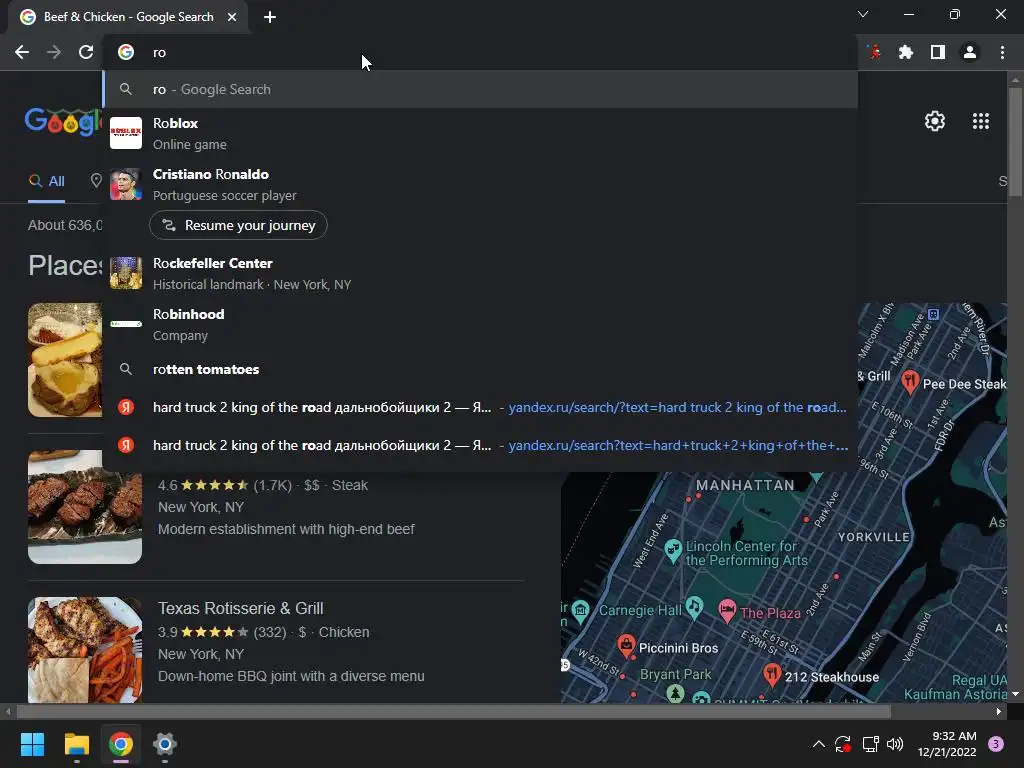Click the Pee Dee Steak map pin
Viewport: 1024px width, 768px height.
[x=910, y=381]
